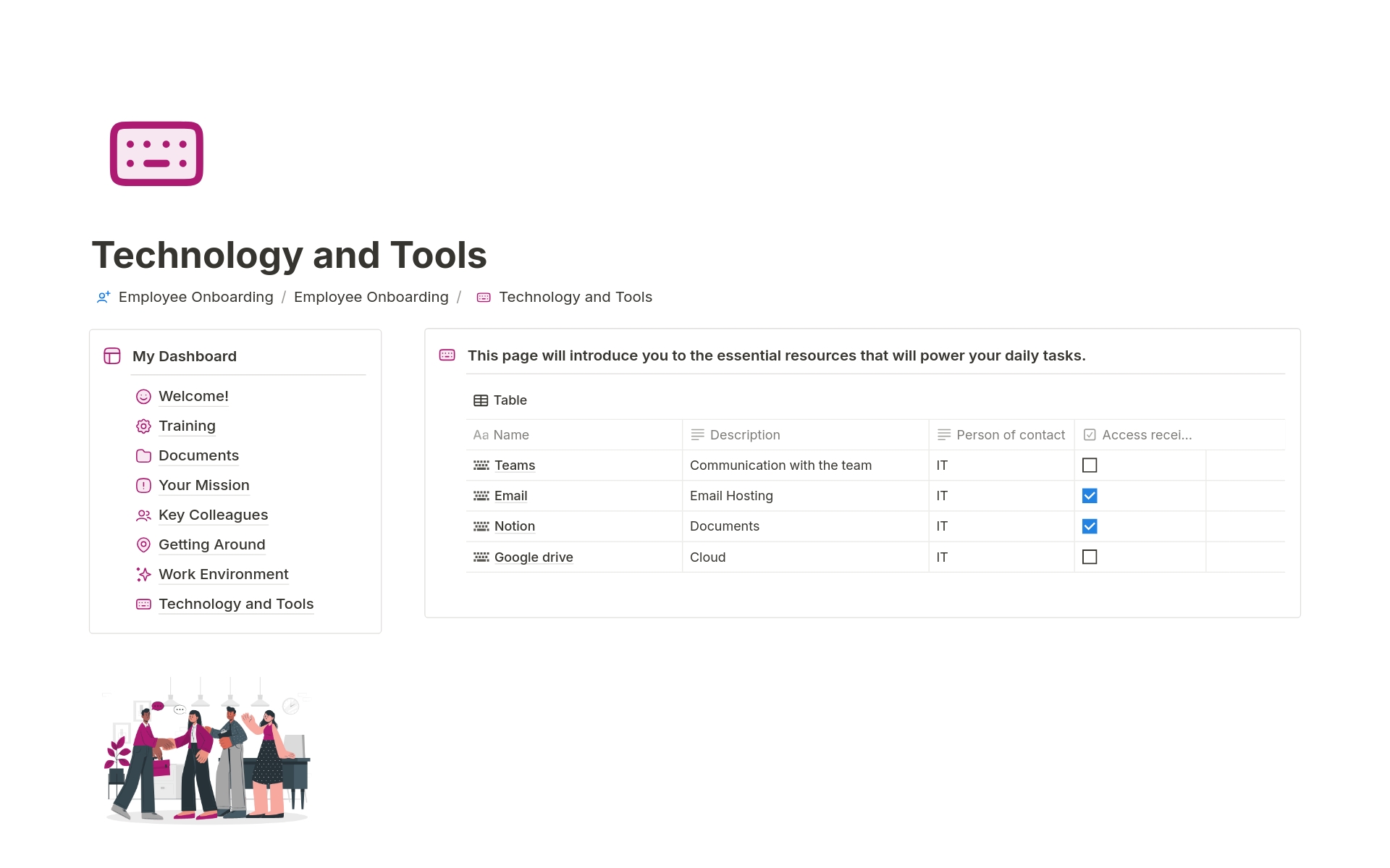The width and height of the screenshot is (1390, 868).
Task: Open the first Employee Onboarding breadcrumb link
Action: [195, 297]
